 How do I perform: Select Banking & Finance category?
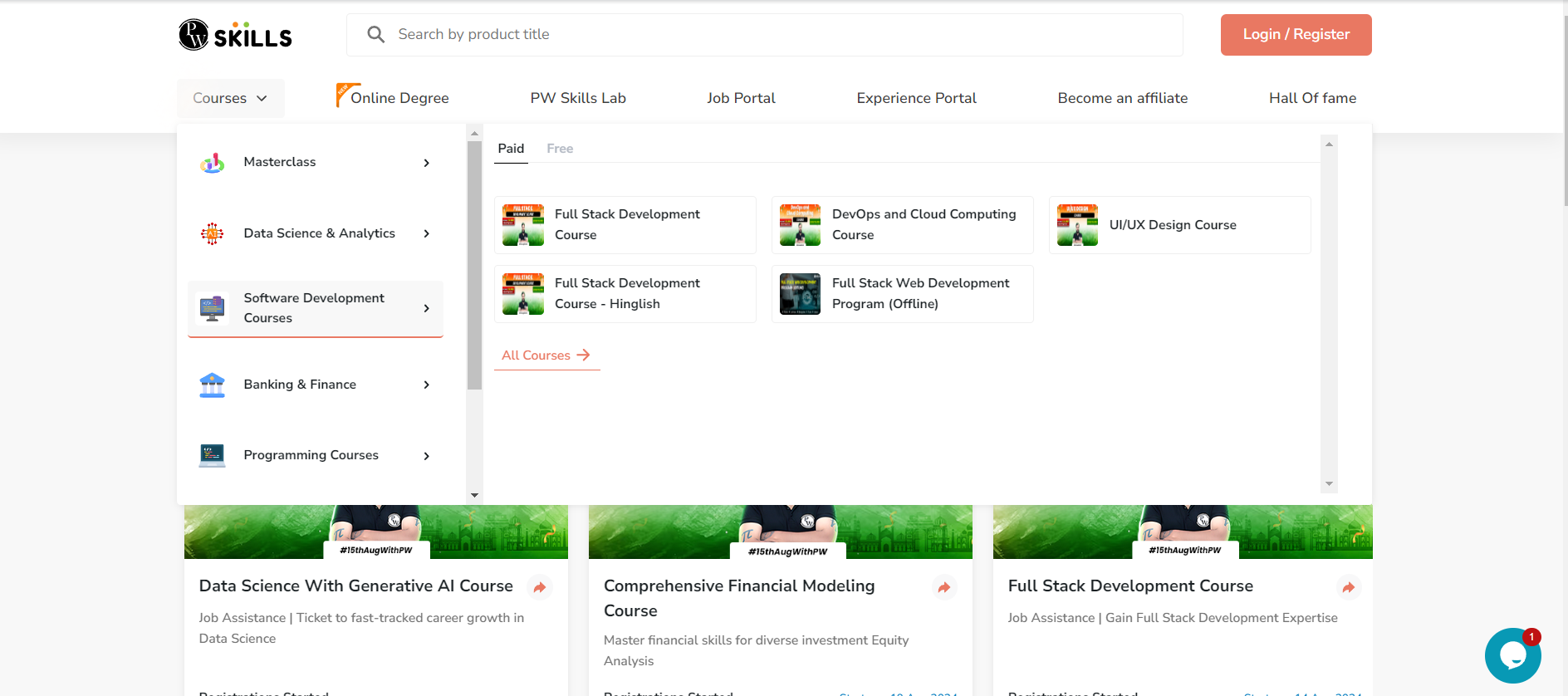point(316,385)
